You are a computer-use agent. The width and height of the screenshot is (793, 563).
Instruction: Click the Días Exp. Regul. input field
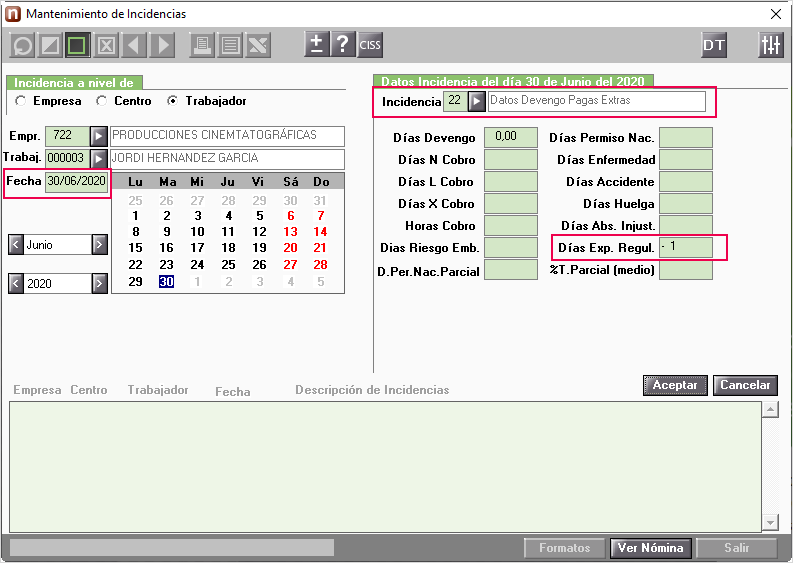(x=686, y=247)
